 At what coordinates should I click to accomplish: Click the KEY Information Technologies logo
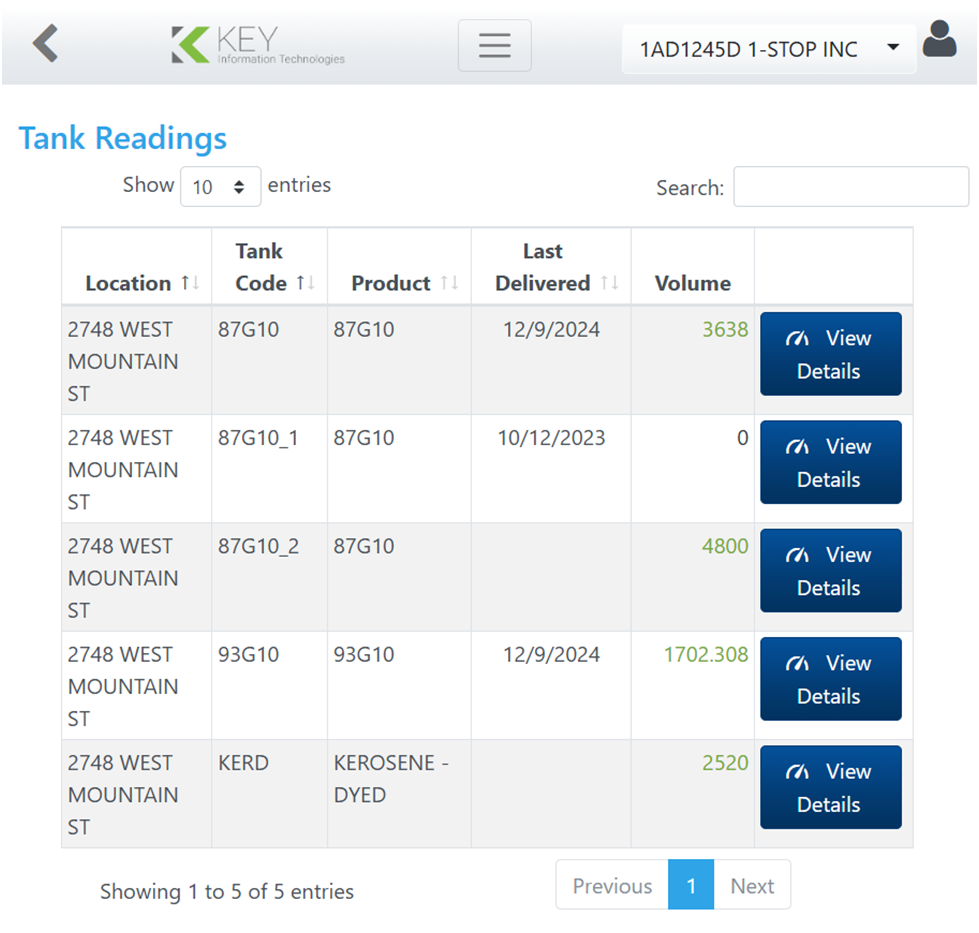click(x=258, y=45)
